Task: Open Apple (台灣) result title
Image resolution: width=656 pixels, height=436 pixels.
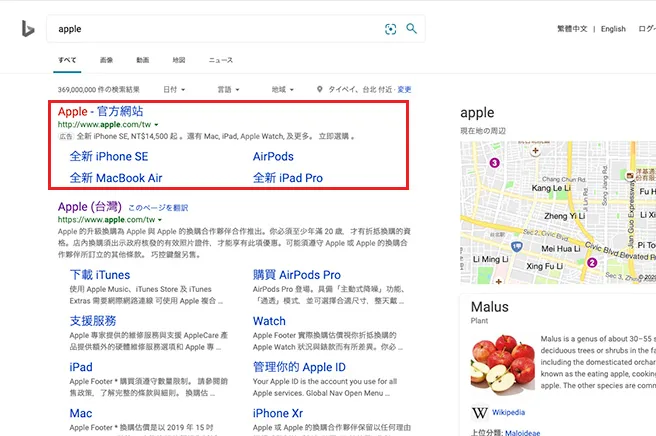Action: [x=90, y=207]
